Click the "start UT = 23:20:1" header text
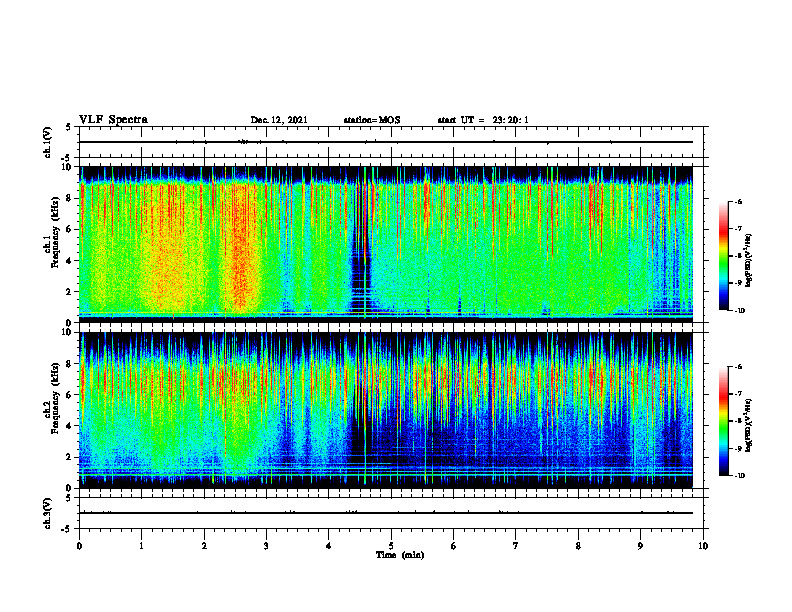792x612 pixels. pyautogui.click(x=483, y=120)
